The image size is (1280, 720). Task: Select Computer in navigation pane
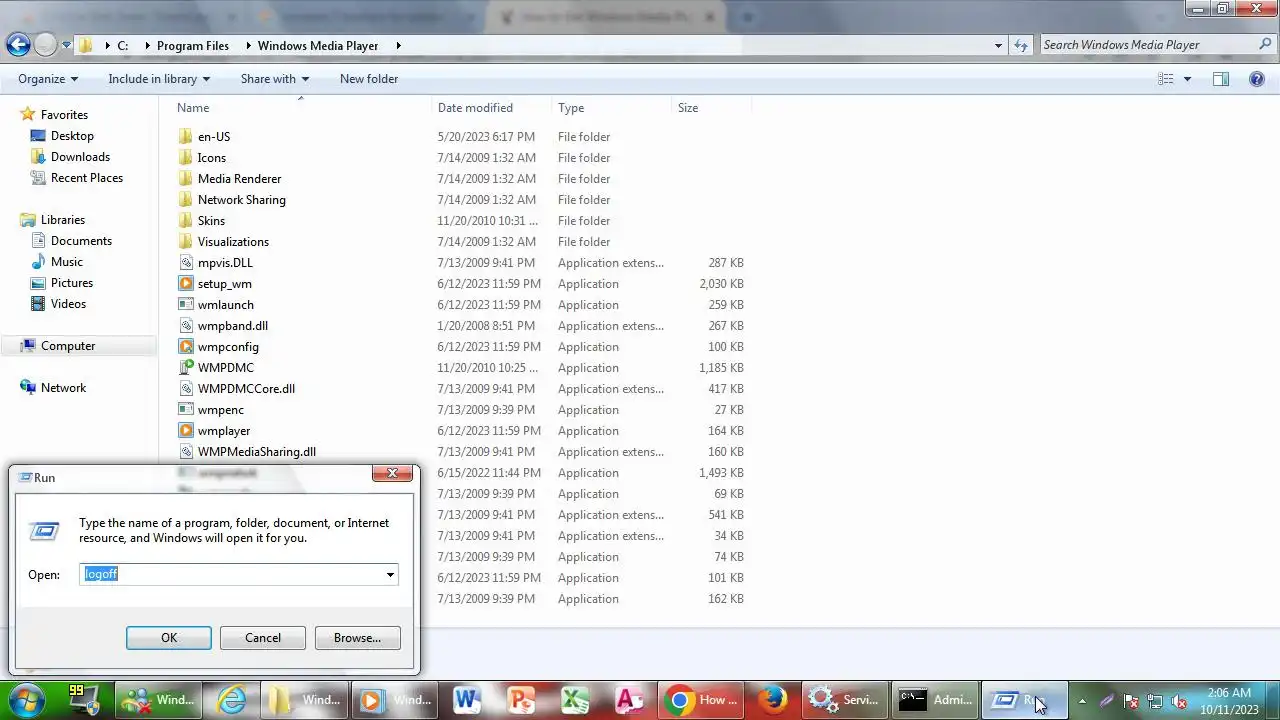[x=68, y=346]
